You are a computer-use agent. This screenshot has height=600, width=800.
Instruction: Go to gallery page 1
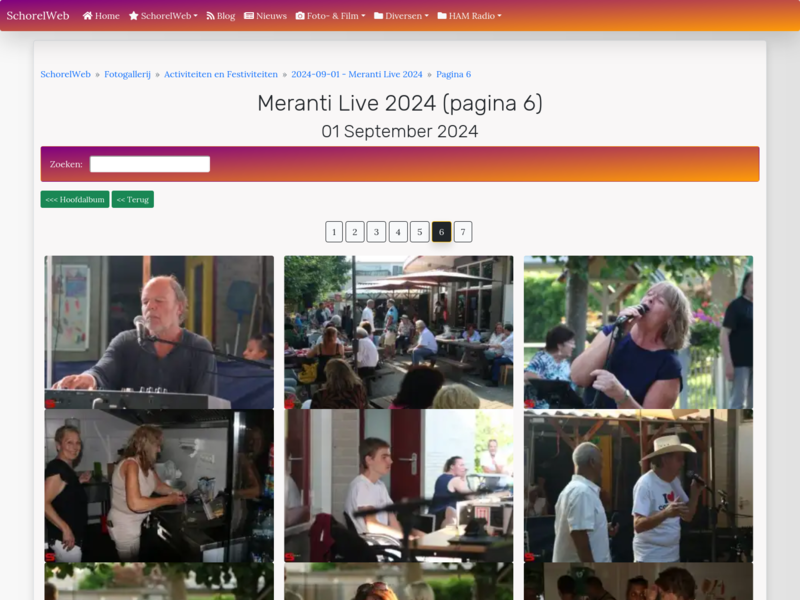[334, 232]
